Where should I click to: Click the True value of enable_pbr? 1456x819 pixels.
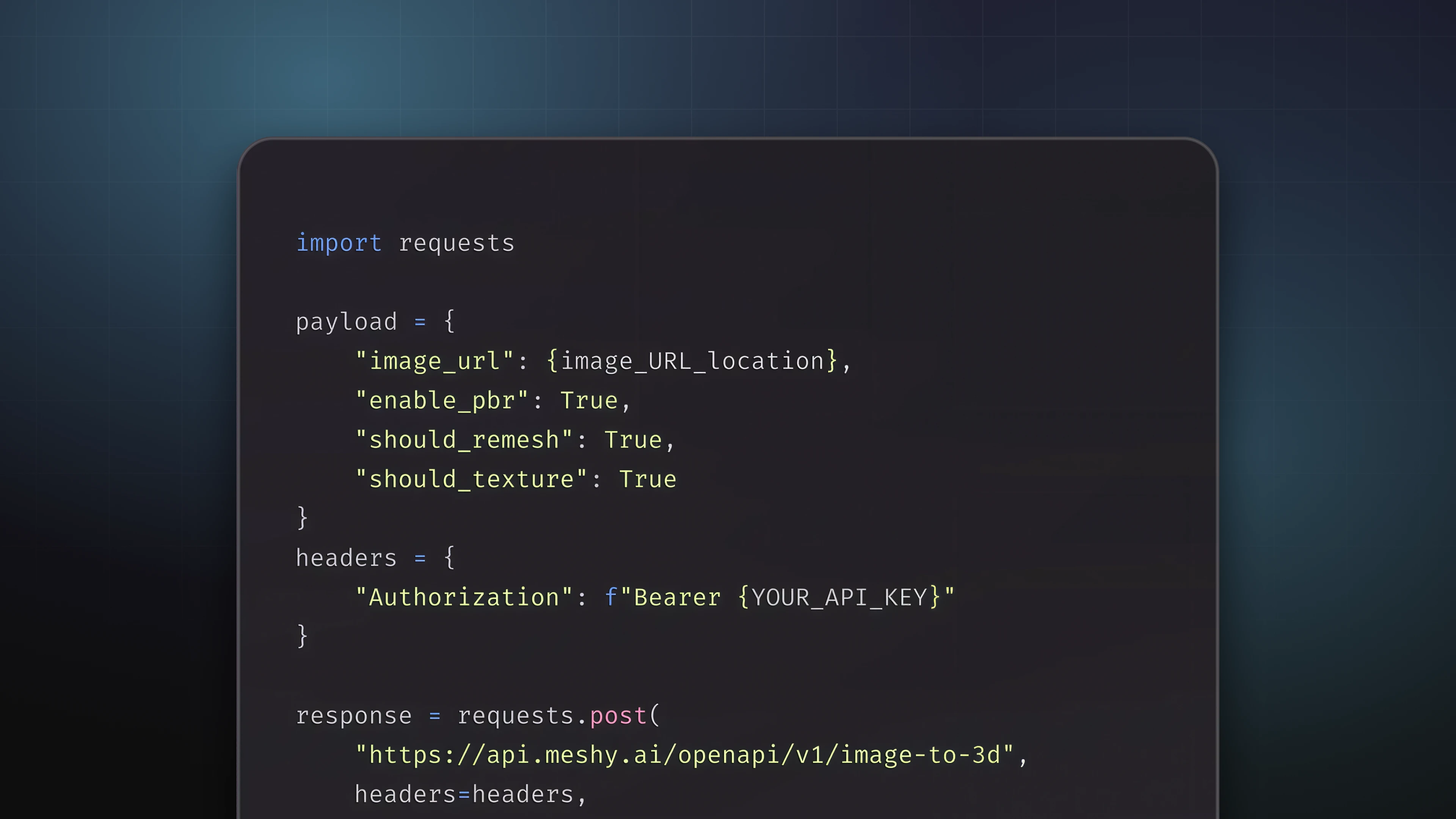click(589, 401)
